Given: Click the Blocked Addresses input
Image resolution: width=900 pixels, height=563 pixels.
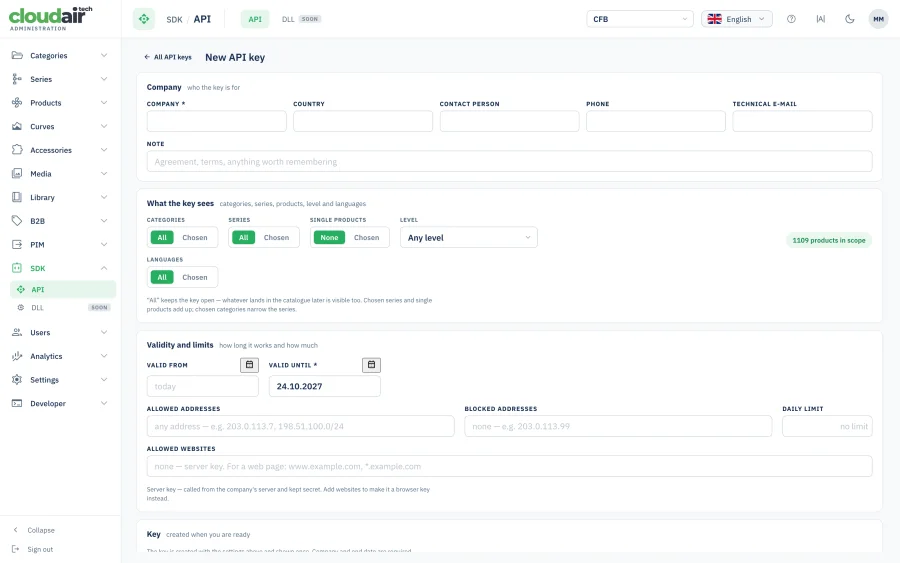Looking at the screenshot, I should click(618, 426).
